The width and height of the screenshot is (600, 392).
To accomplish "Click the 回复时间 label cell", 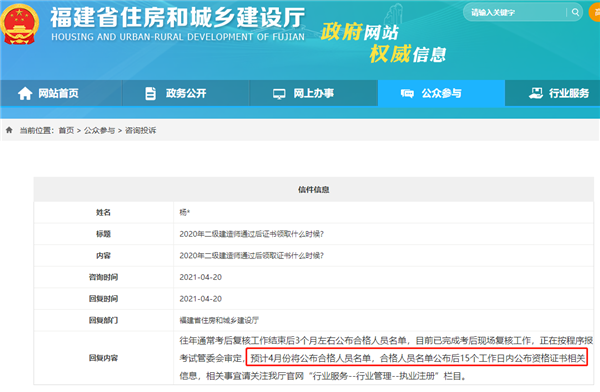I will (104, 299).
